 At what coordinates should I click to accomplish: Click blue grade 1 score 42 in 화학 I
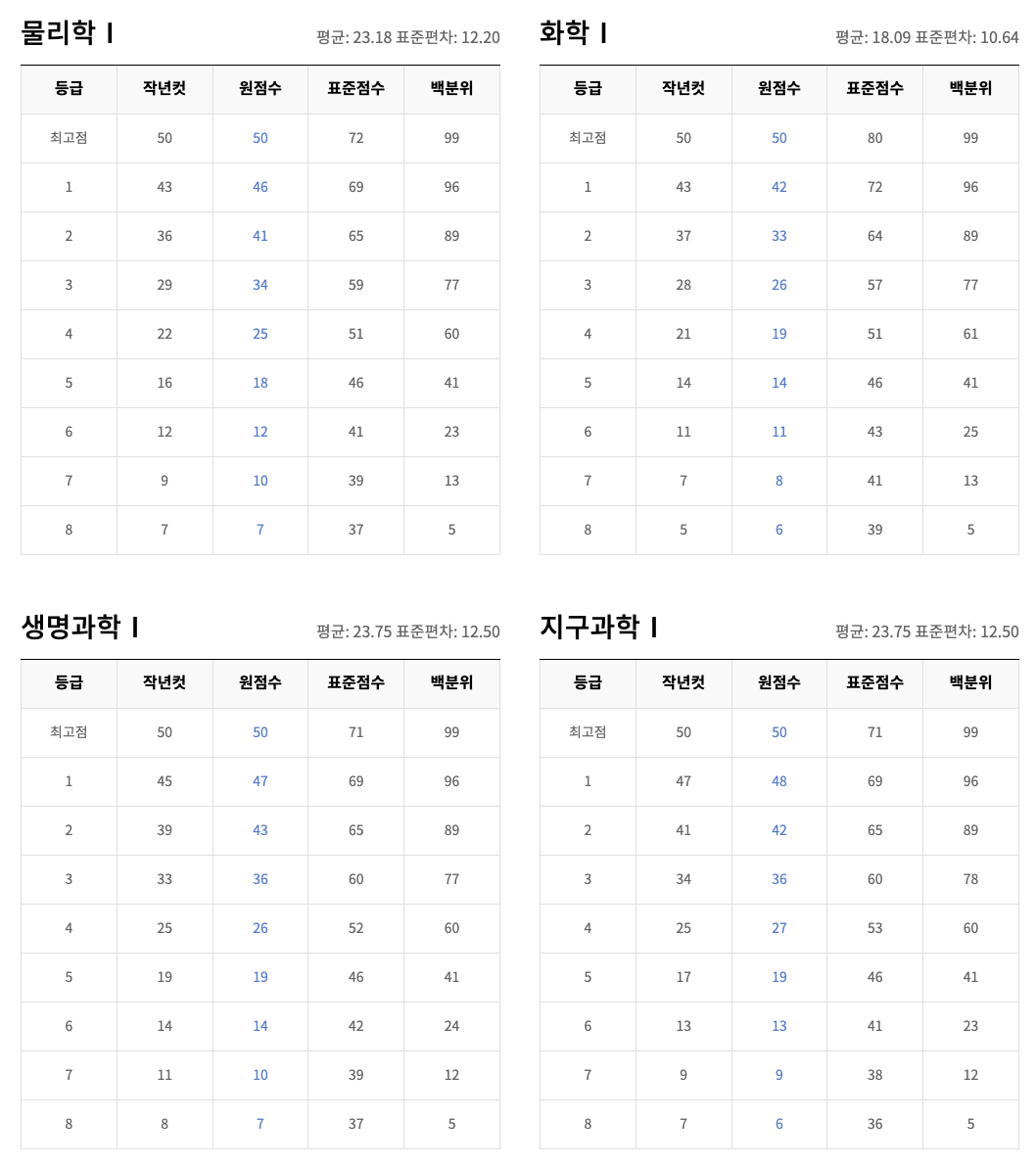coord(778,187)
